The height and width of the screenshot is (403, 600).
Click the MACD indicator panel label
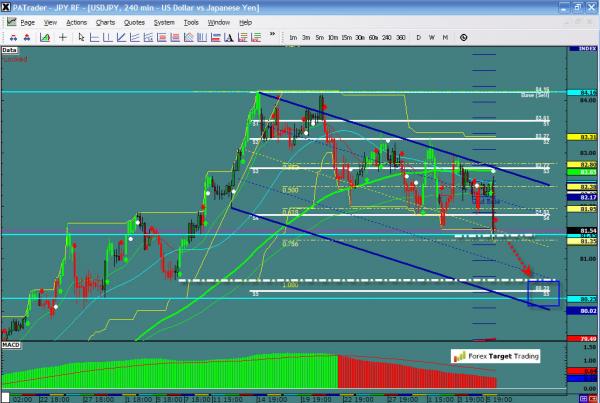click(12, 345)
